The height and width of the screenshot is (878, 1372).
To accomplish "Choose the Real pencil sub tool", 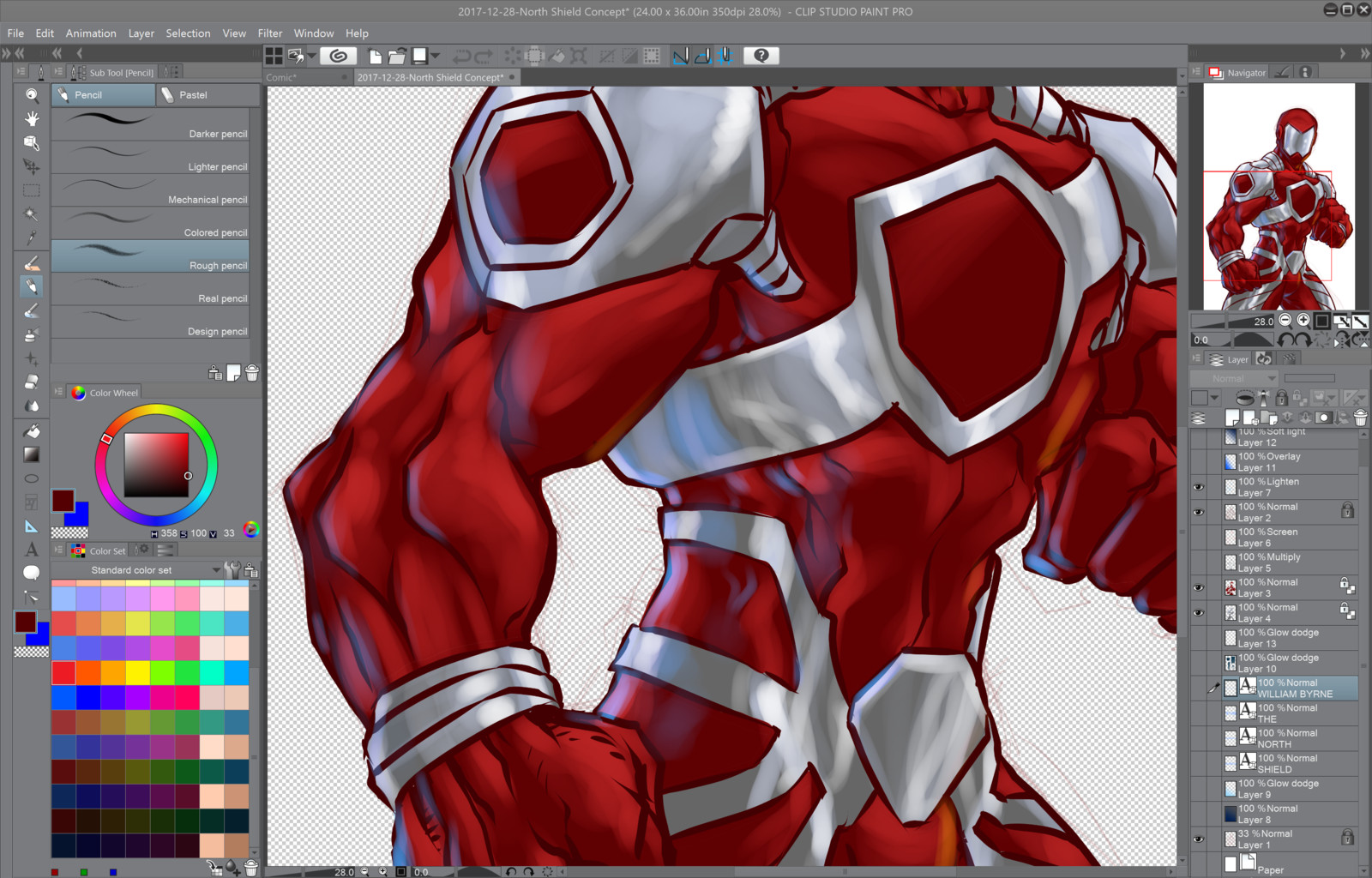I will 150,289.
